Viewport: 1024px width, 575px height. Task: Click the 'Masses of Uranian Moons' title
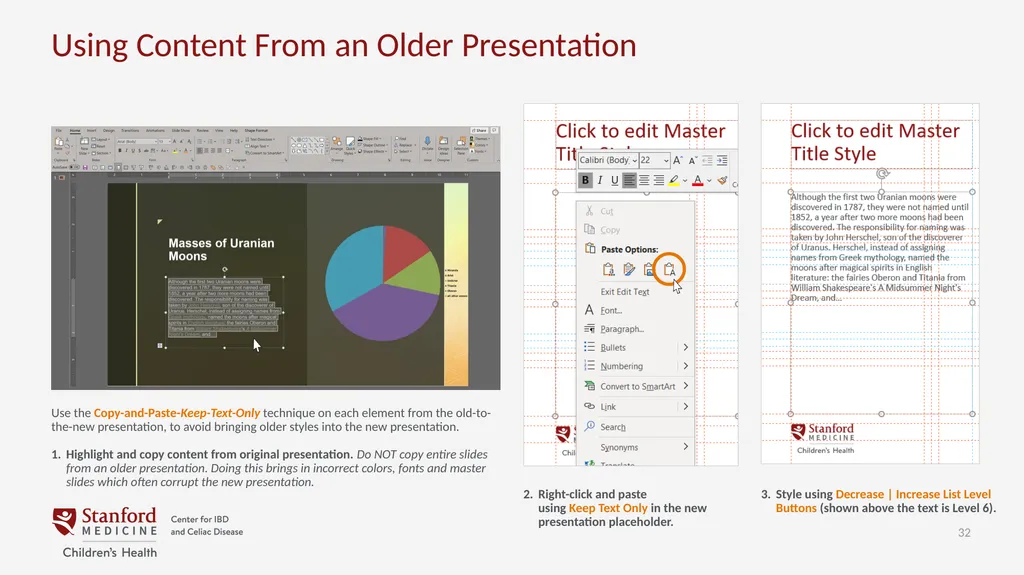[x=221, y=250]
